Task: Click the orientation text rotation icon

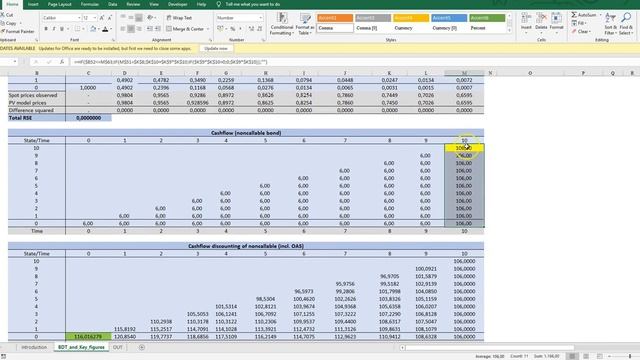Action: [x=150, y=18]
